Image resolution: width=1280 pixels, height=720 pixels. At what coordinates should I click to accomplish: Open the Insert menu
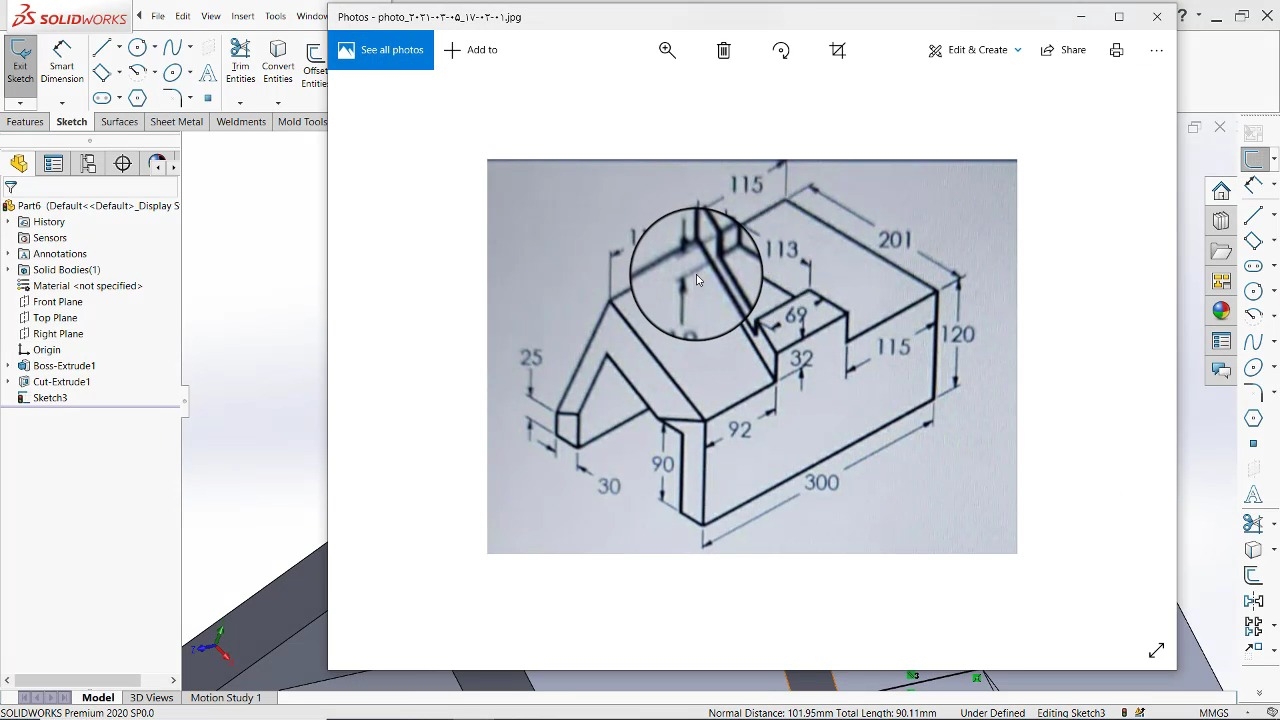click(x=242, y=16)
